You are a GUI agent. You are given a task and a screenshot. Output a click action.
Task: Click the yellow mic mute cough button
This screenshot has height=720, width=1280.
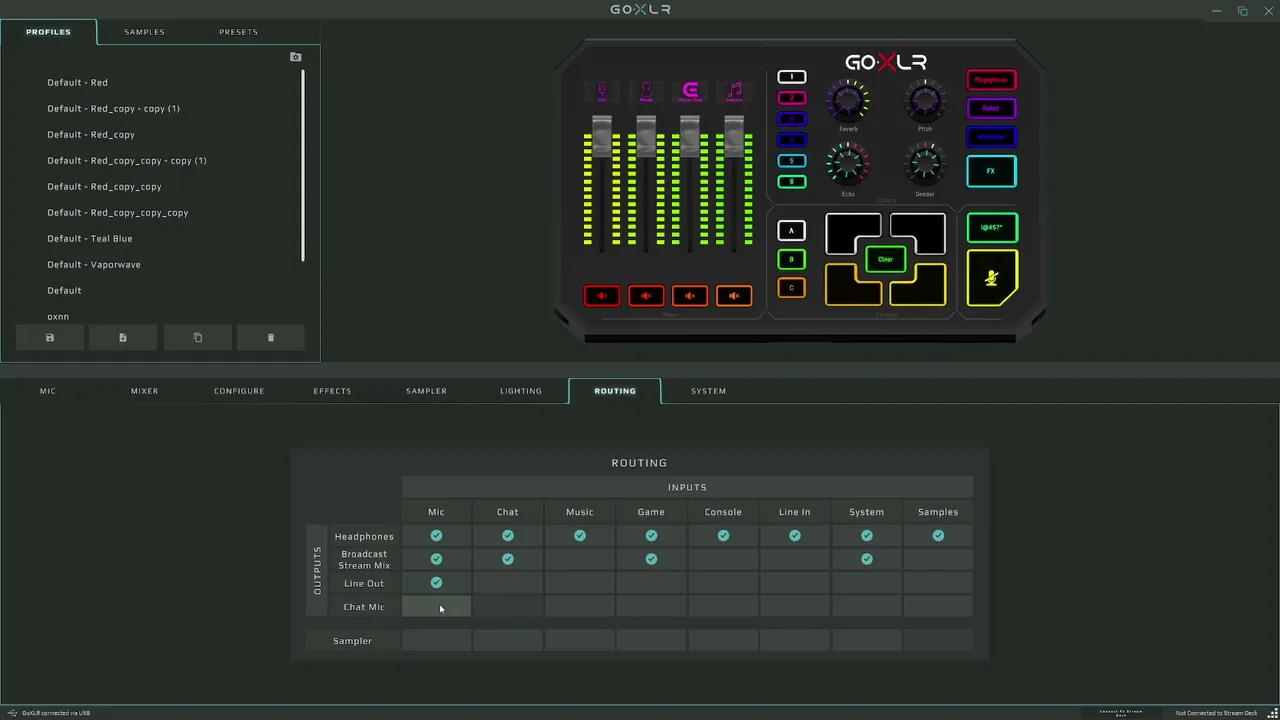tap(992, 278)
